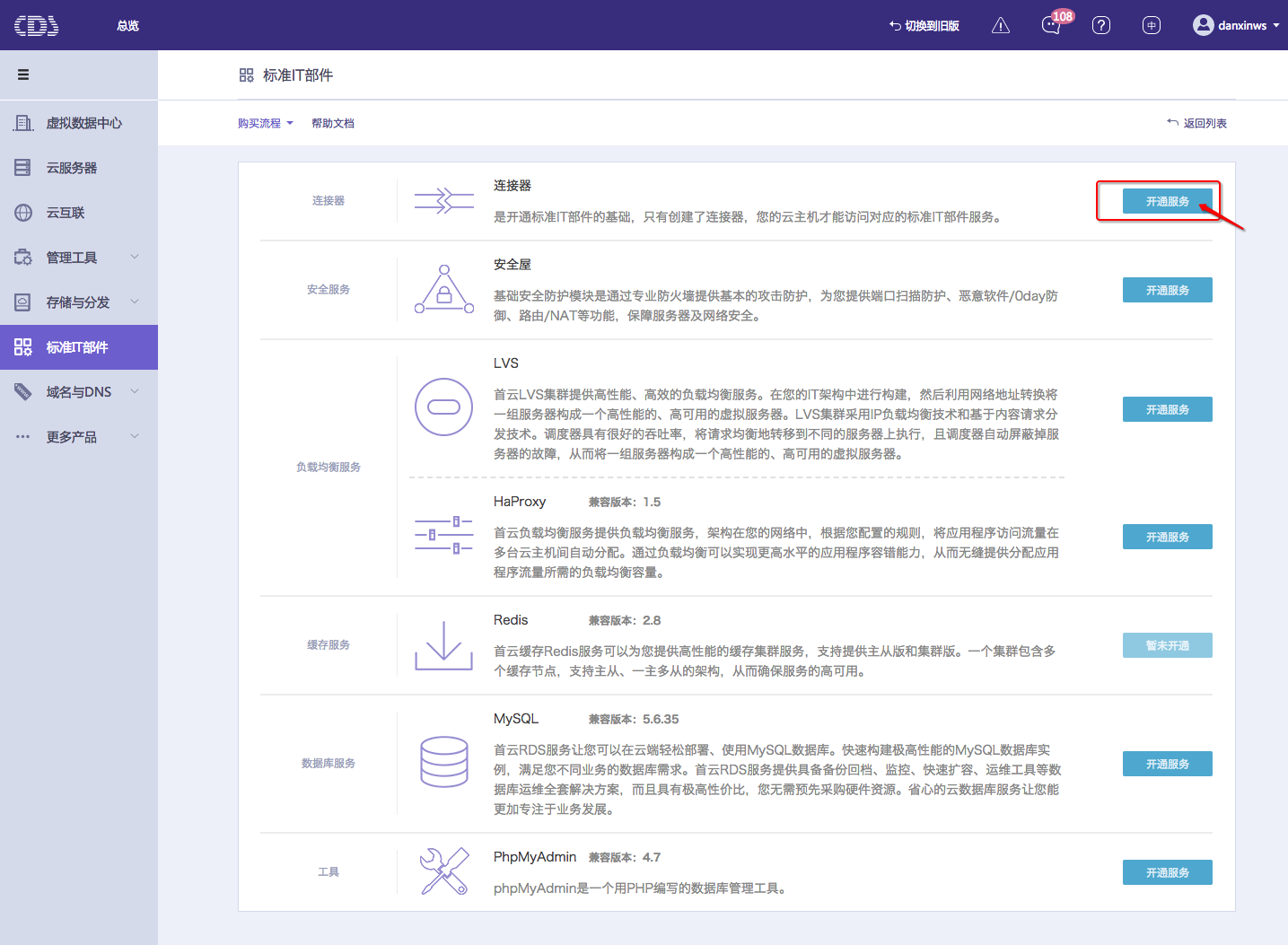Viewport: 1288px width, 945px height.
Task: Click the MySQL database icon
Action: [x=443, y=762]
